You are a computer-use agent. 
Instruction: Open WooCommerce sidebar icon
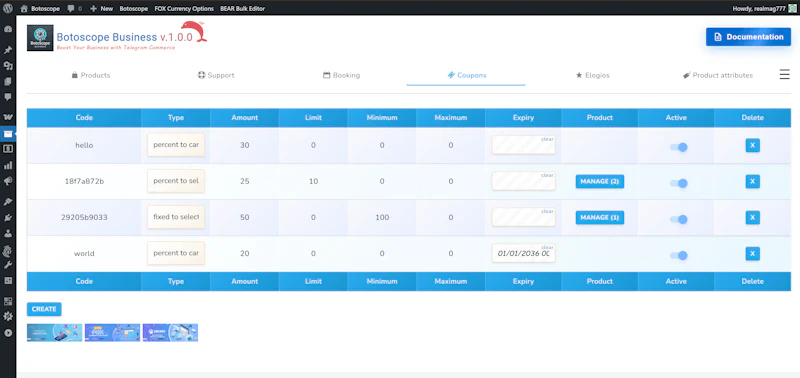pyautogui.click(x=8, y=117)
